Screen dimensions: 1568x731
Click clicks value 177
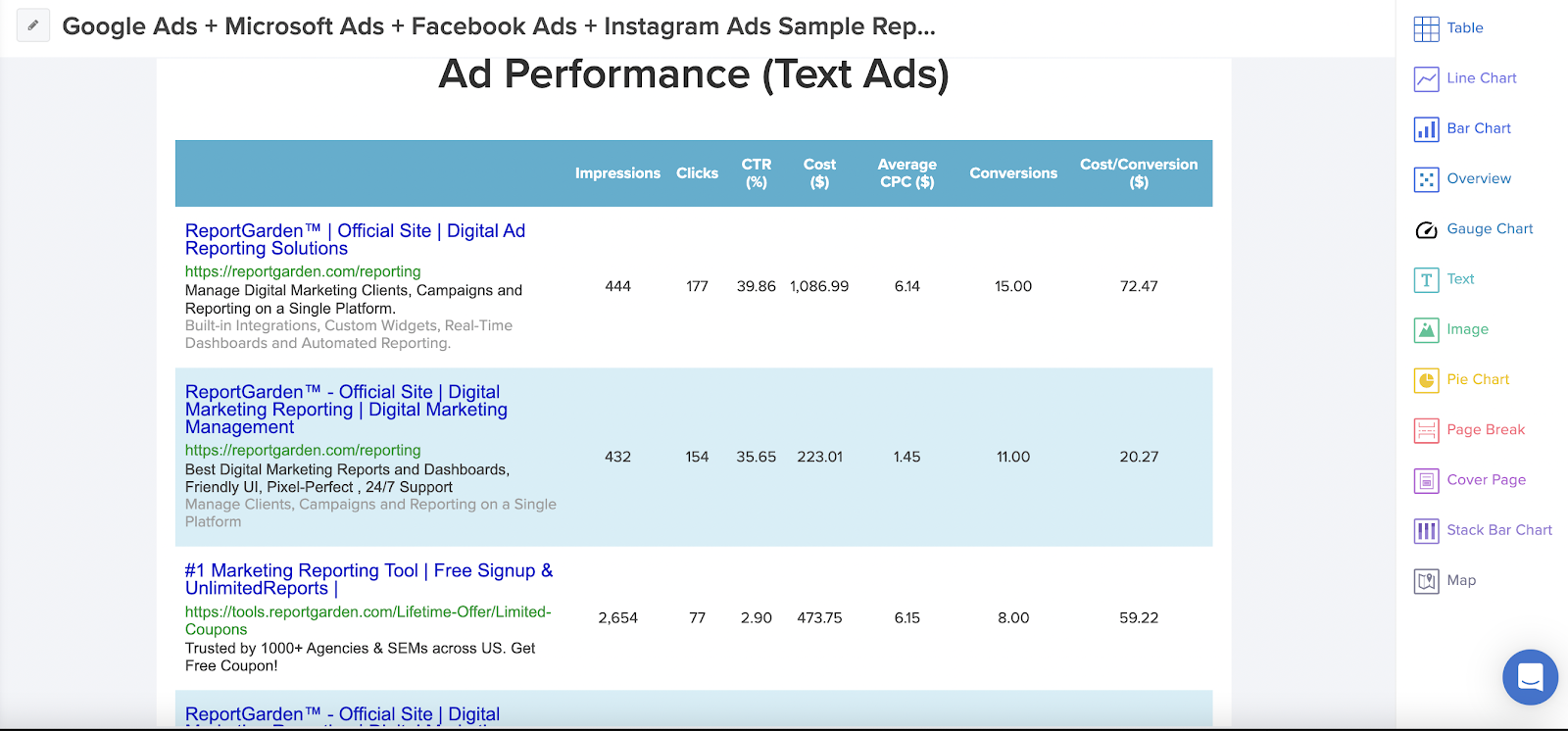[697, 287]
